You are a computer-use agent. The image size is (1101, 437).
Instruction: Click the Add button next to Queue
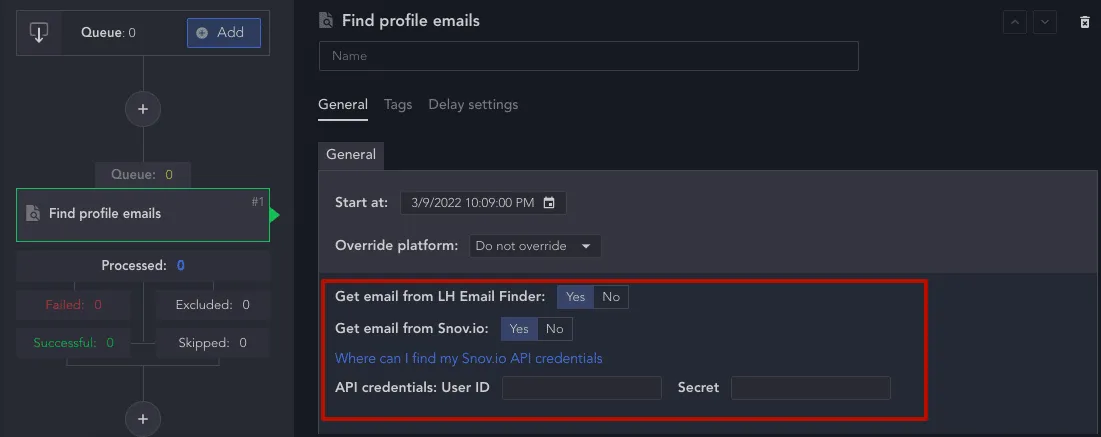tap(224, 33)
